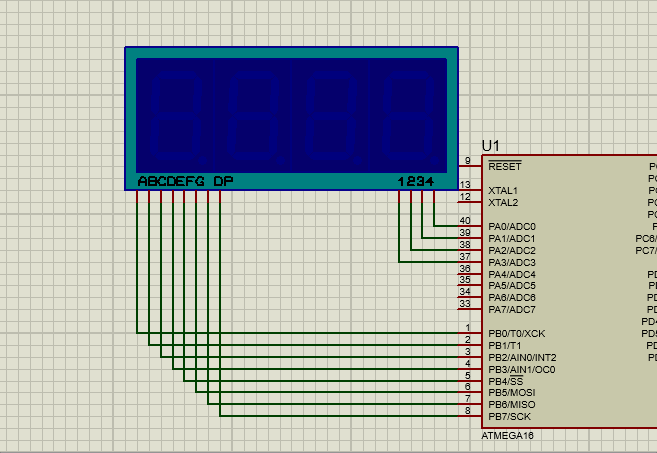
Task: Click the U1 component reference label
Action: (x=490, y=146)
